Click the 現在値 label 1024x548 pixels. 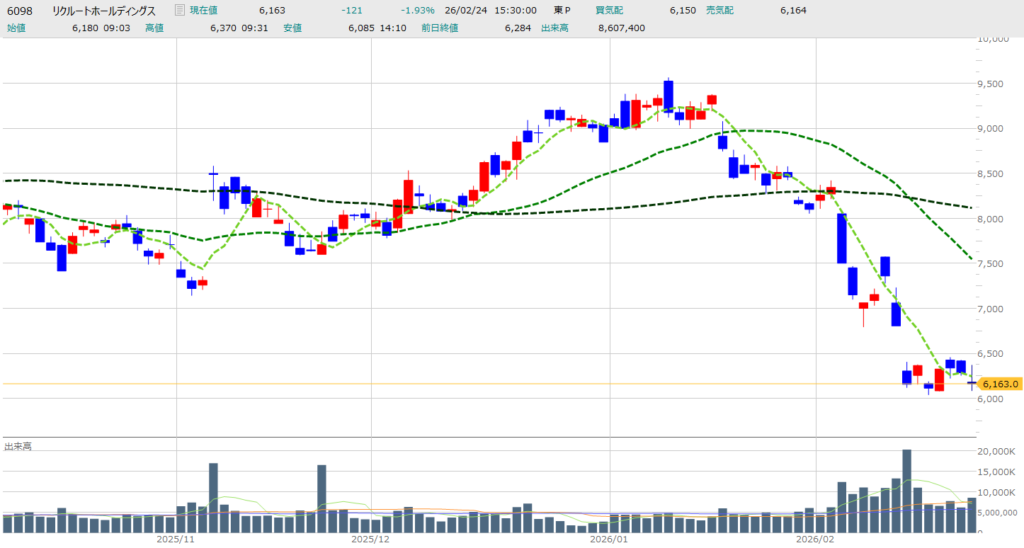205,10
